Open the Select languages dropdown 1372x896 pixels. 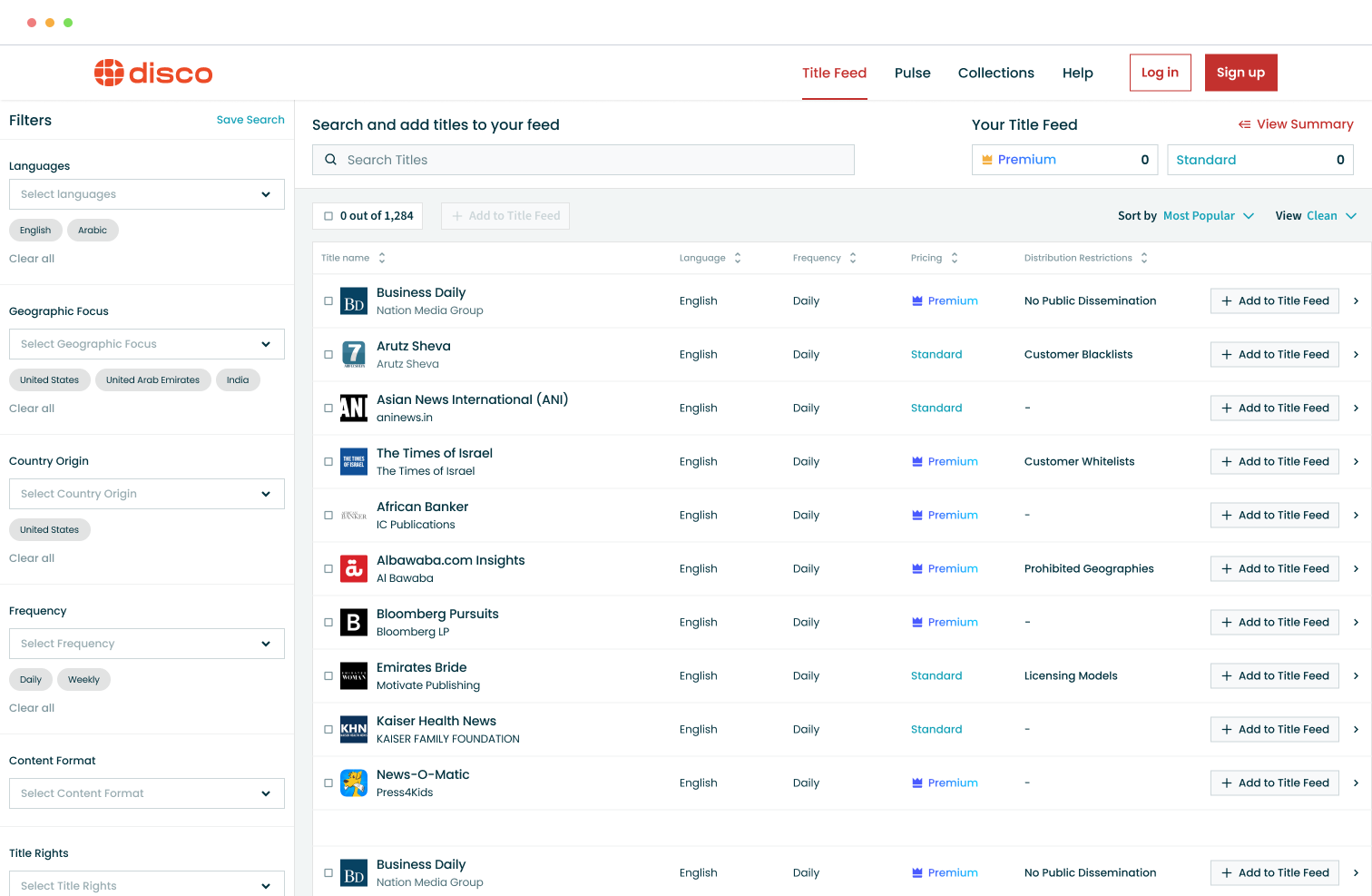[x=147, y=194]
